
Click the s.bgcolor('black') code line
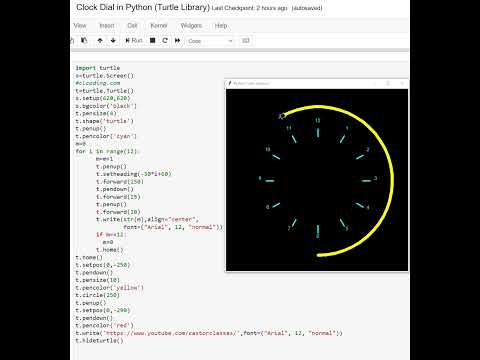click(106, 106)
